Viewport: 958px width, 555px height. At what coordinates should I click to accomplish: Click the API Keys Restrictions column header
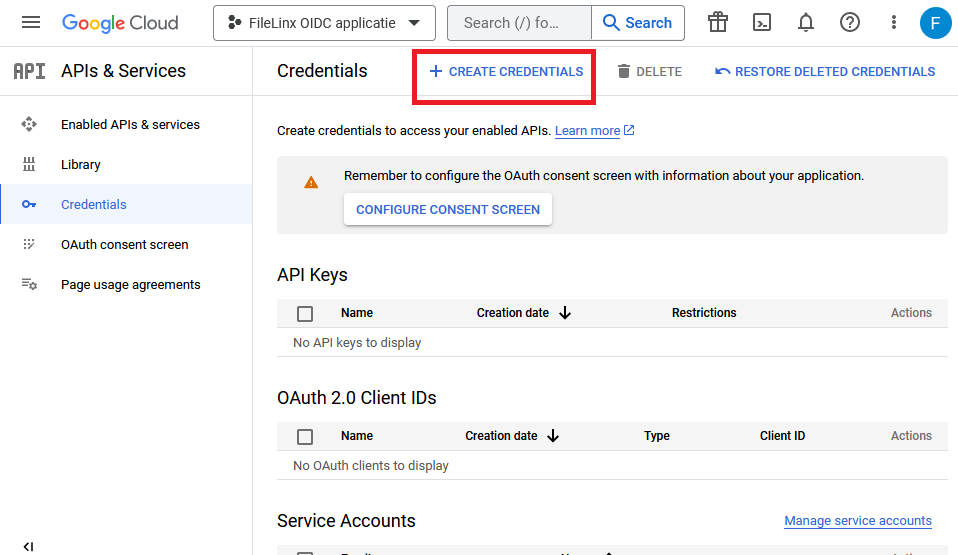704,313
